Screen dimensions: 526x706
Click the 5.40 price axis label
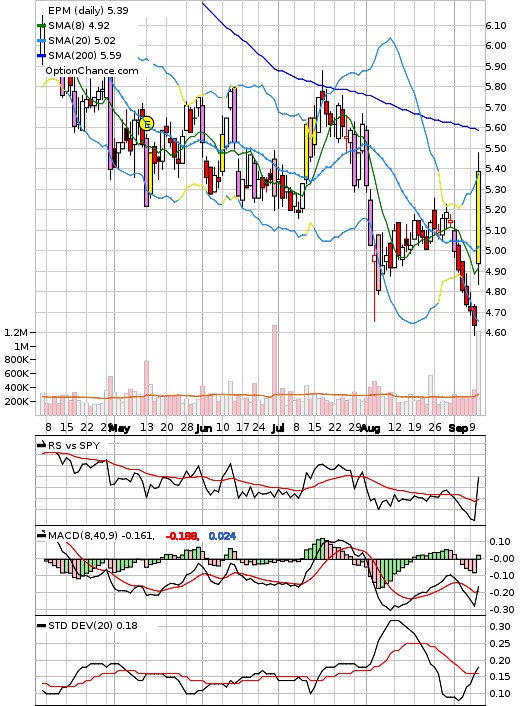496,169
